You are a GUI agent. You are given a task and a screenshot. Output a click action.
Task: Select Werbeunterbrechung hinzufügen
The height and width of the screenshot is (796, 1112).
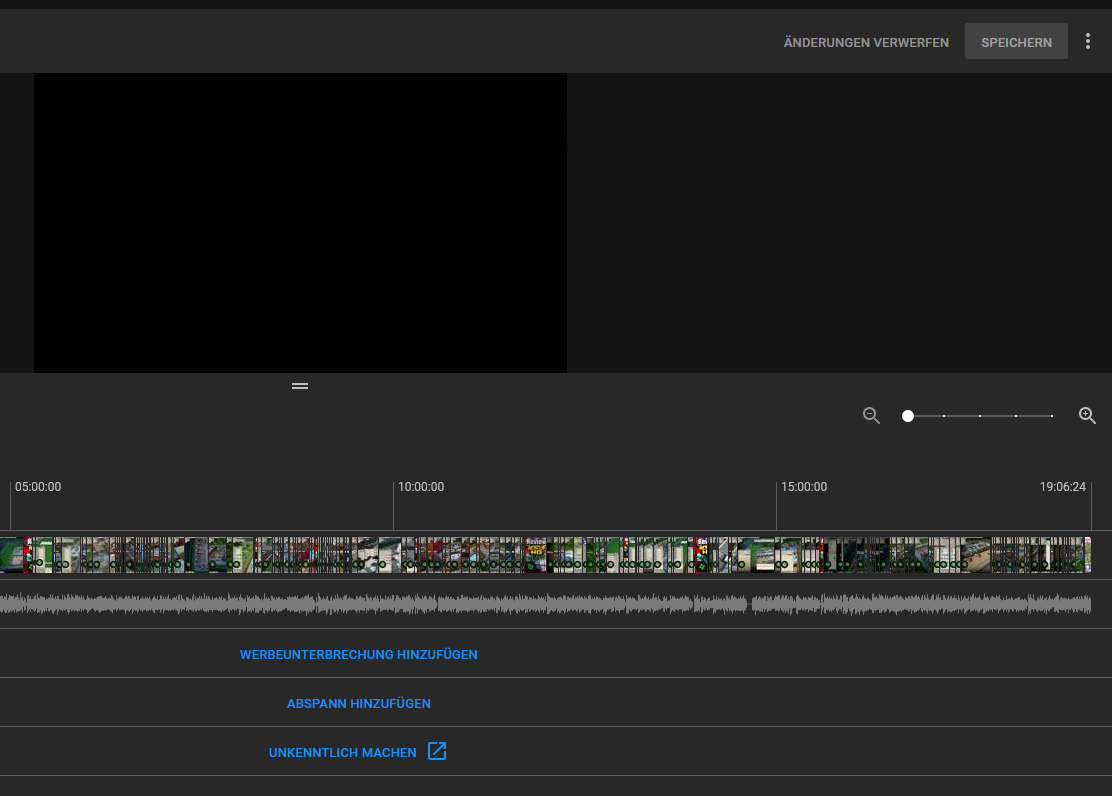(x=358, y=655)
